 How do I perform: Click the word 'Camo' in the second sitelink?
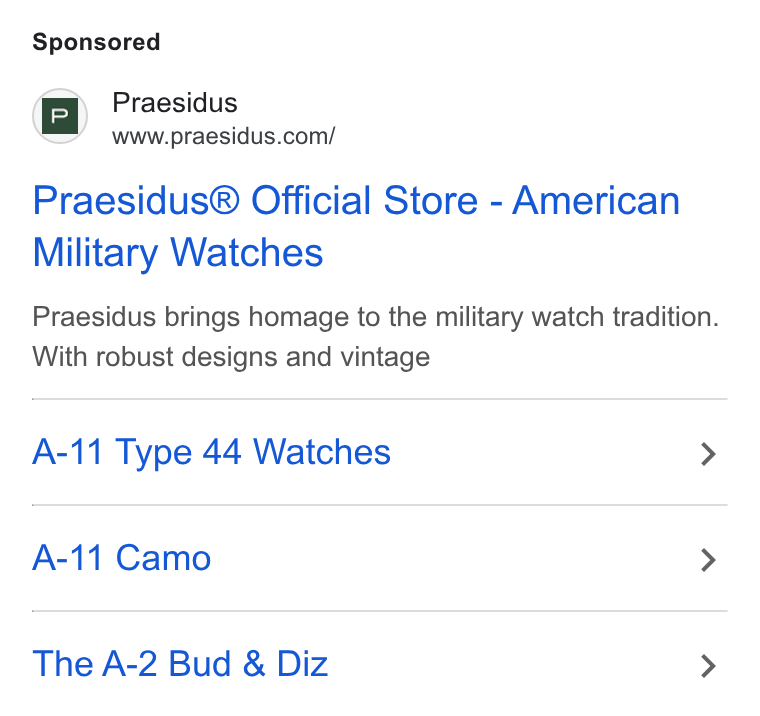pyautogui.click(x=163, y=557)
